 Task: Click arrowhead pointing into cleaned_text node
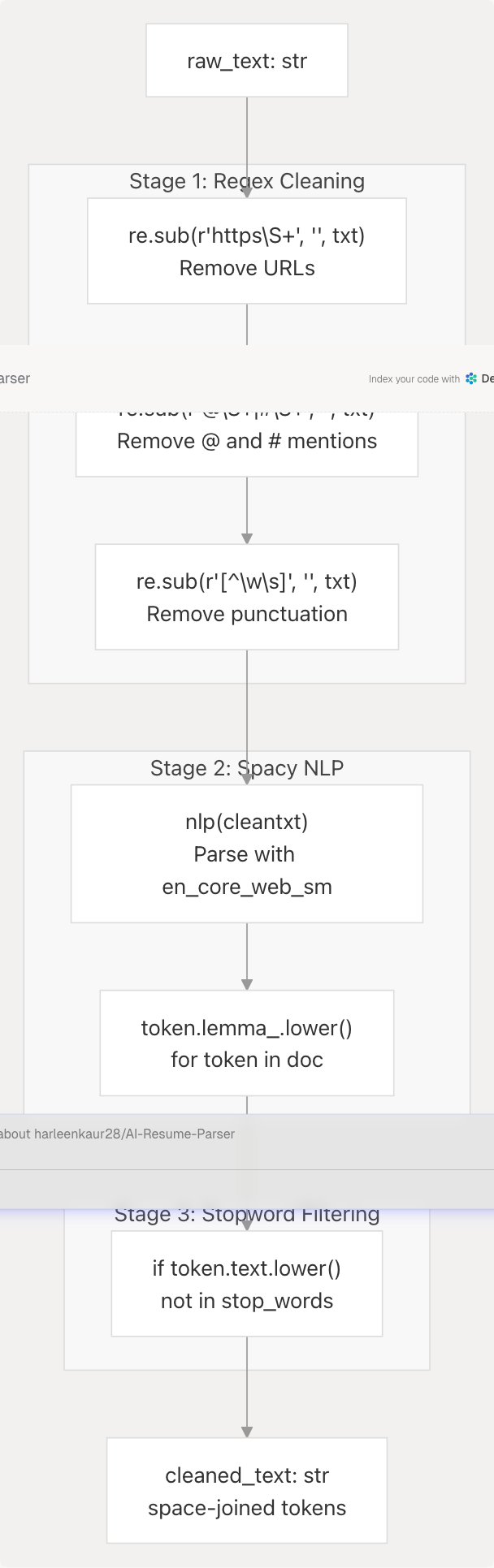tap(247, 1432)
